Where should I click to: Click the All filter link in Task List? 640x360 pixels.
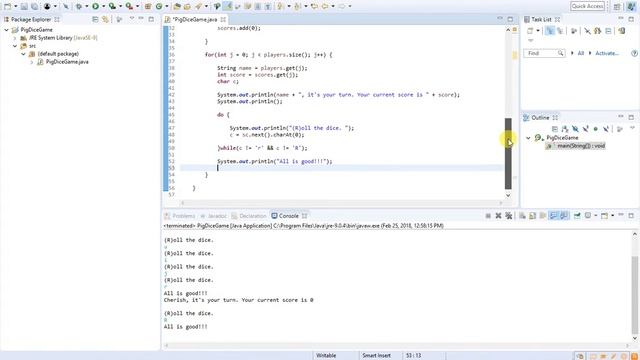tap(580, 53)
